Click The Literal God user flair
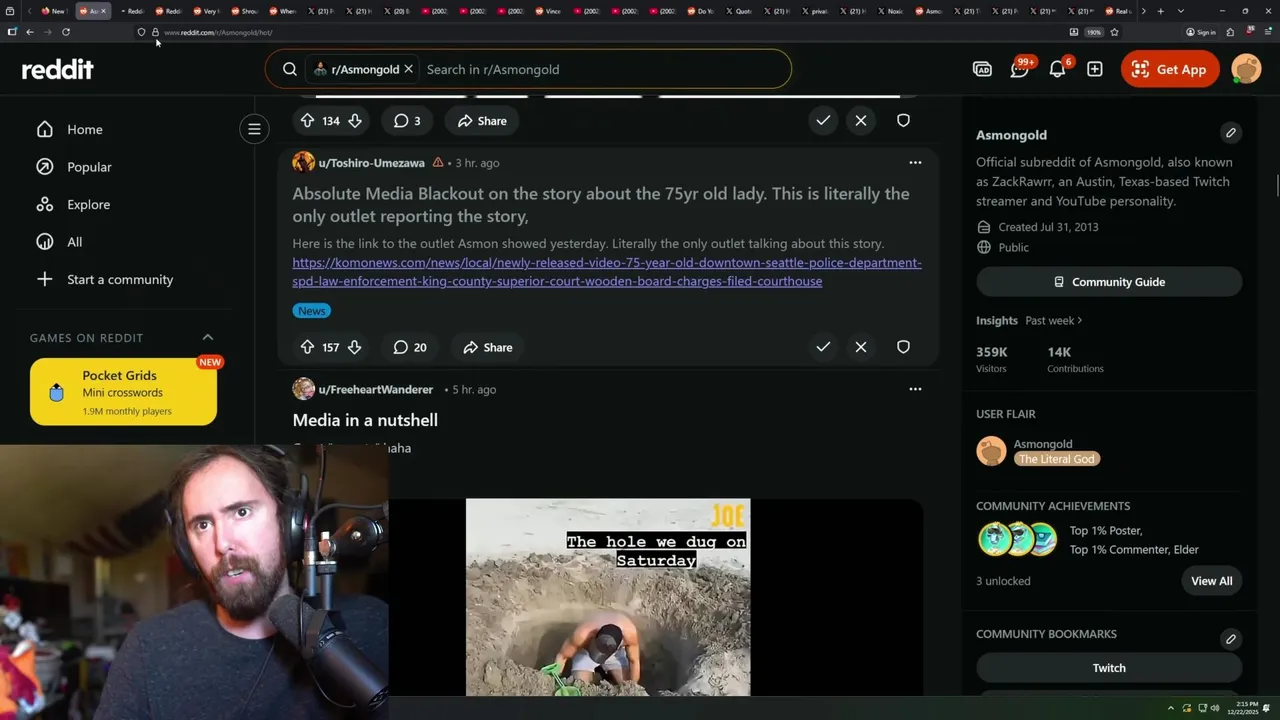 (x=1057, y=459)
